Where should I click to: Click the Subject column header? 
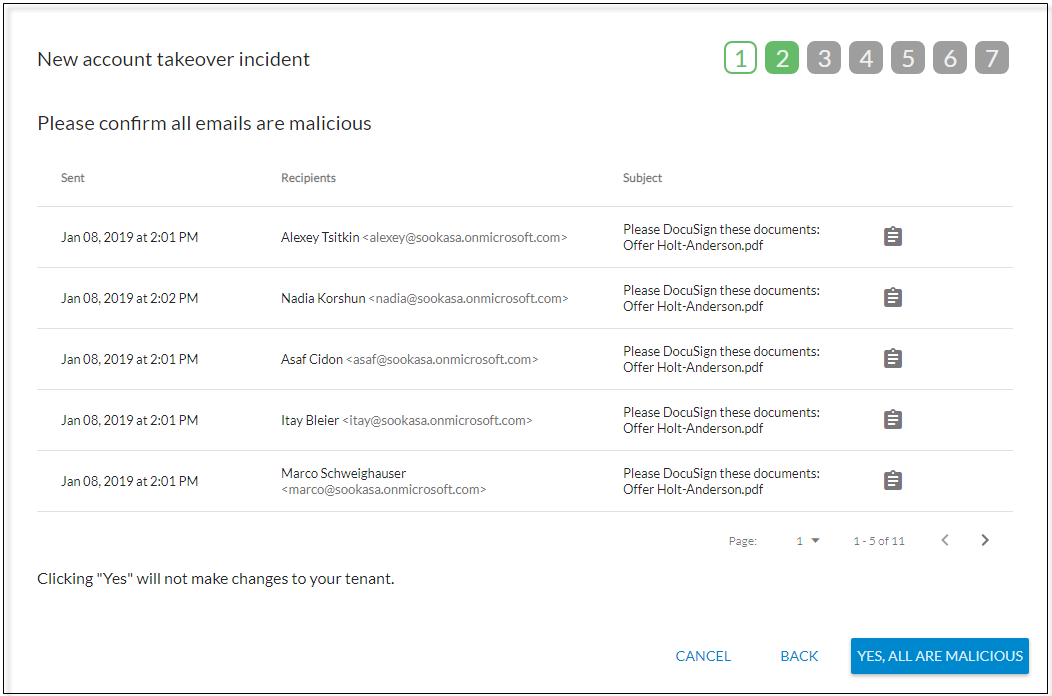click(642, 177)
